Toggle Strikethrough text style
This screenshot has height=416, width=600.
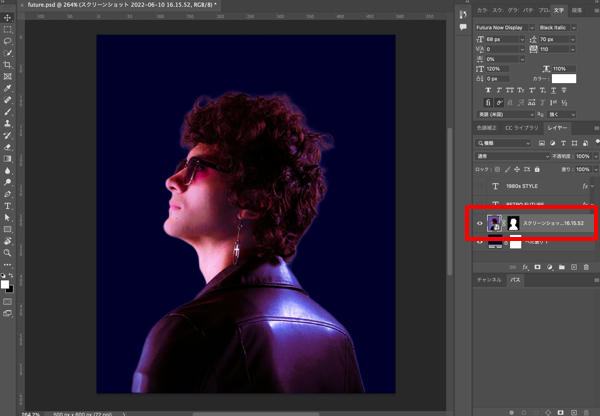point(564,90)
